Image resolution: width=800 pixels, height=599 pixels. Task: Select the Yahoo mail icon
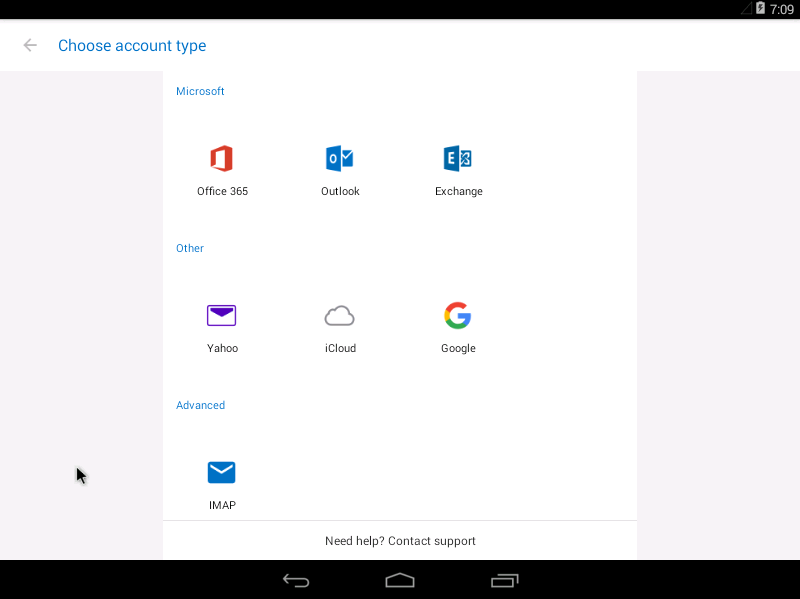pos(221,315)
